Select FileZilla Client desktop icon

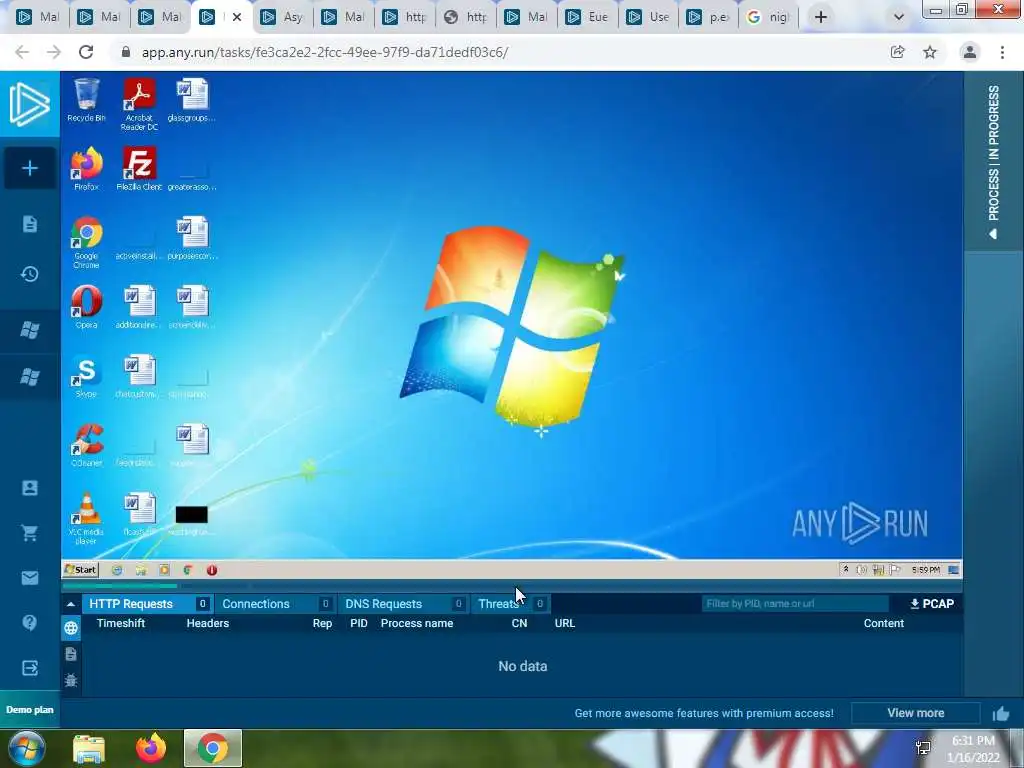tap(139, 168)
